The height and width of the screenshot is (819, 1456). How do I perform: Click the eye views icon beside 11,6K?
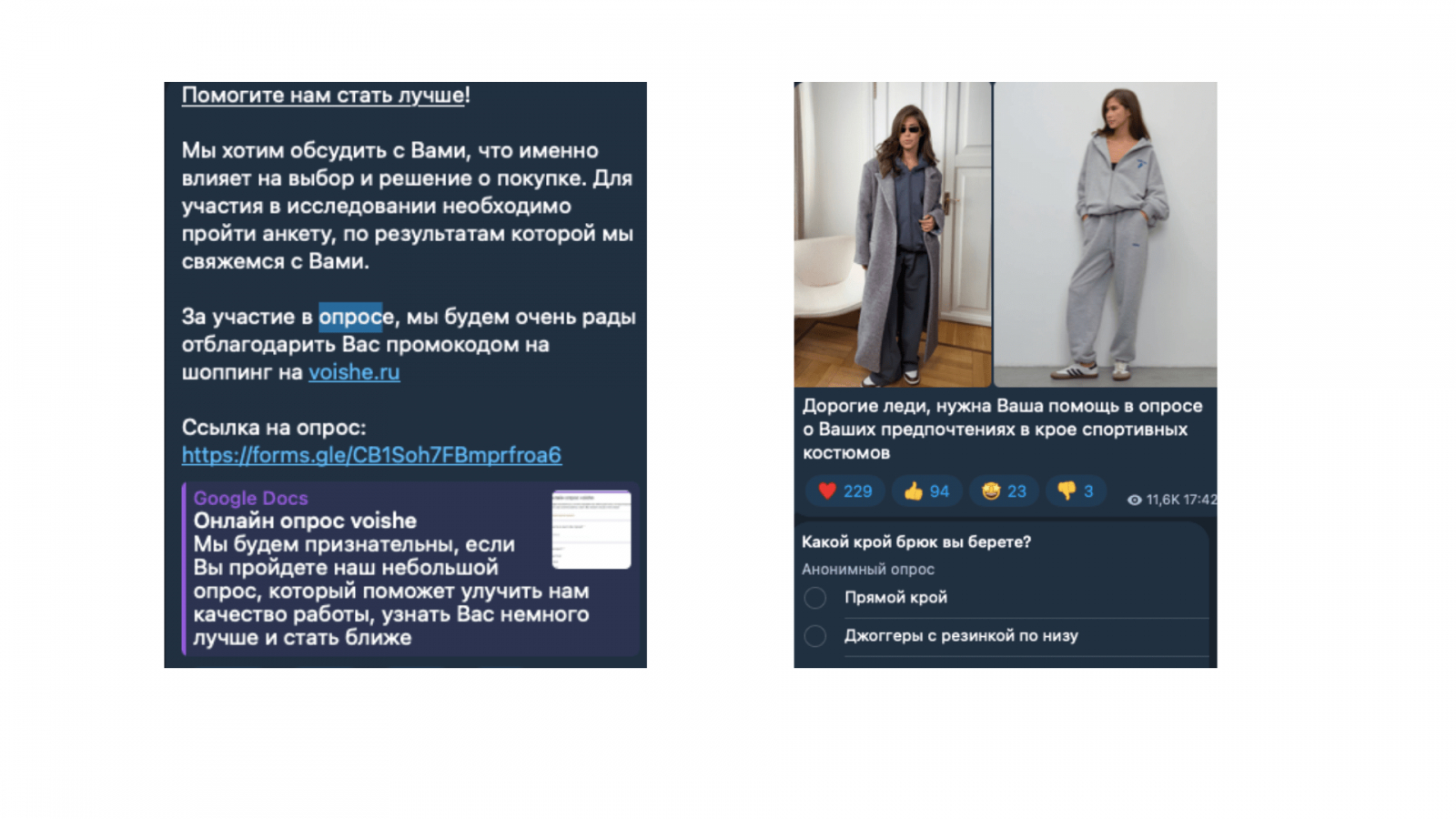click(1135, 500)
